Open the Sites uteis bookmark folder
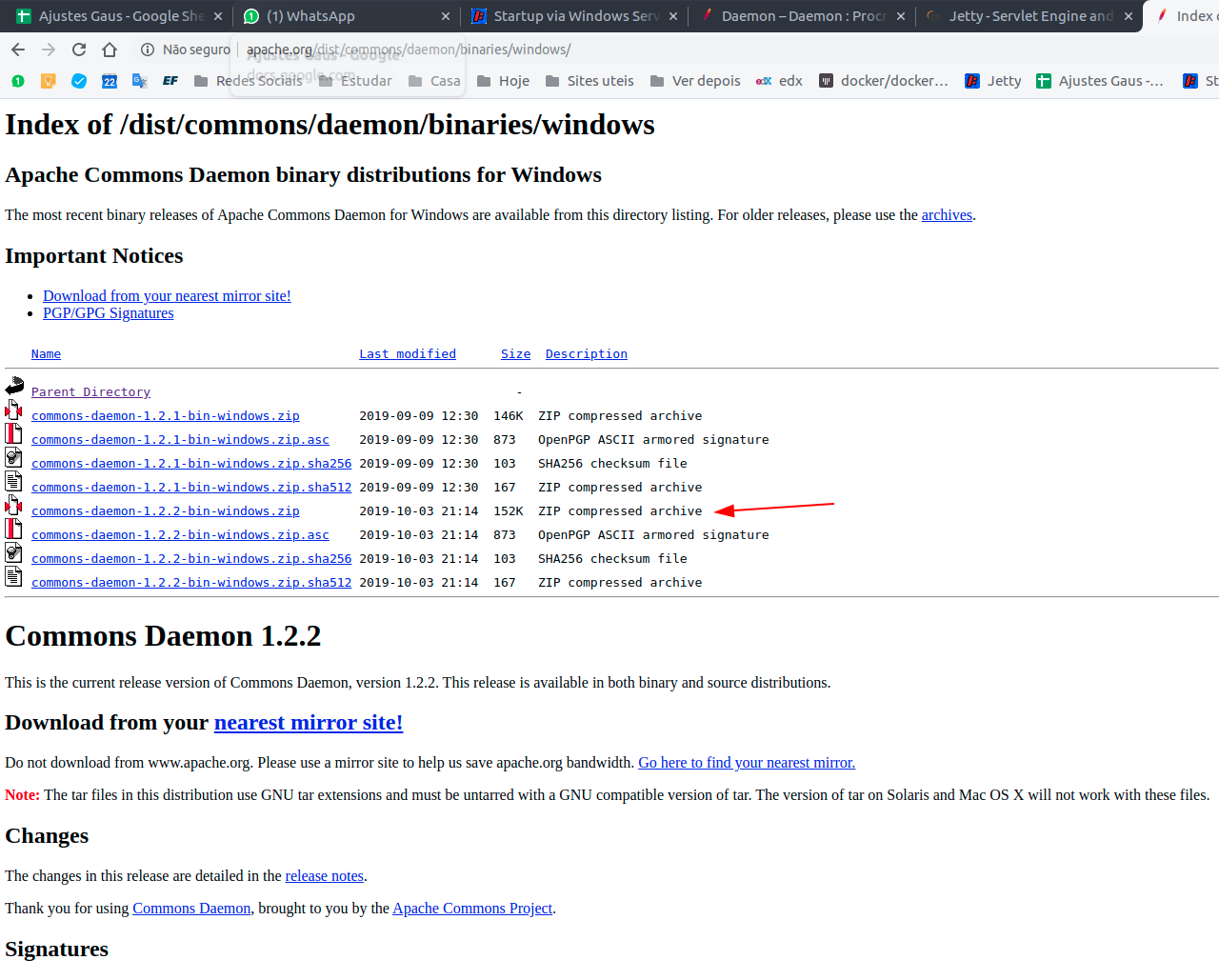Image resolution: width=1219 pixels, height=980 pixels. [590, 81]
